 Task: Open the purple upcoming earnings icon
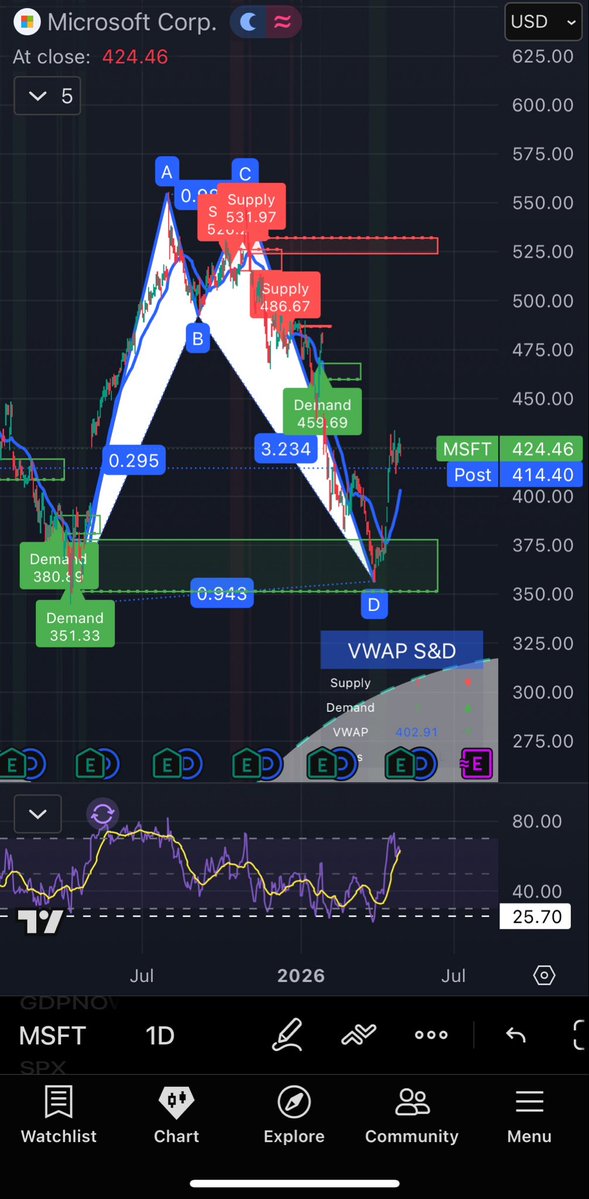click(x=477, y=762)
